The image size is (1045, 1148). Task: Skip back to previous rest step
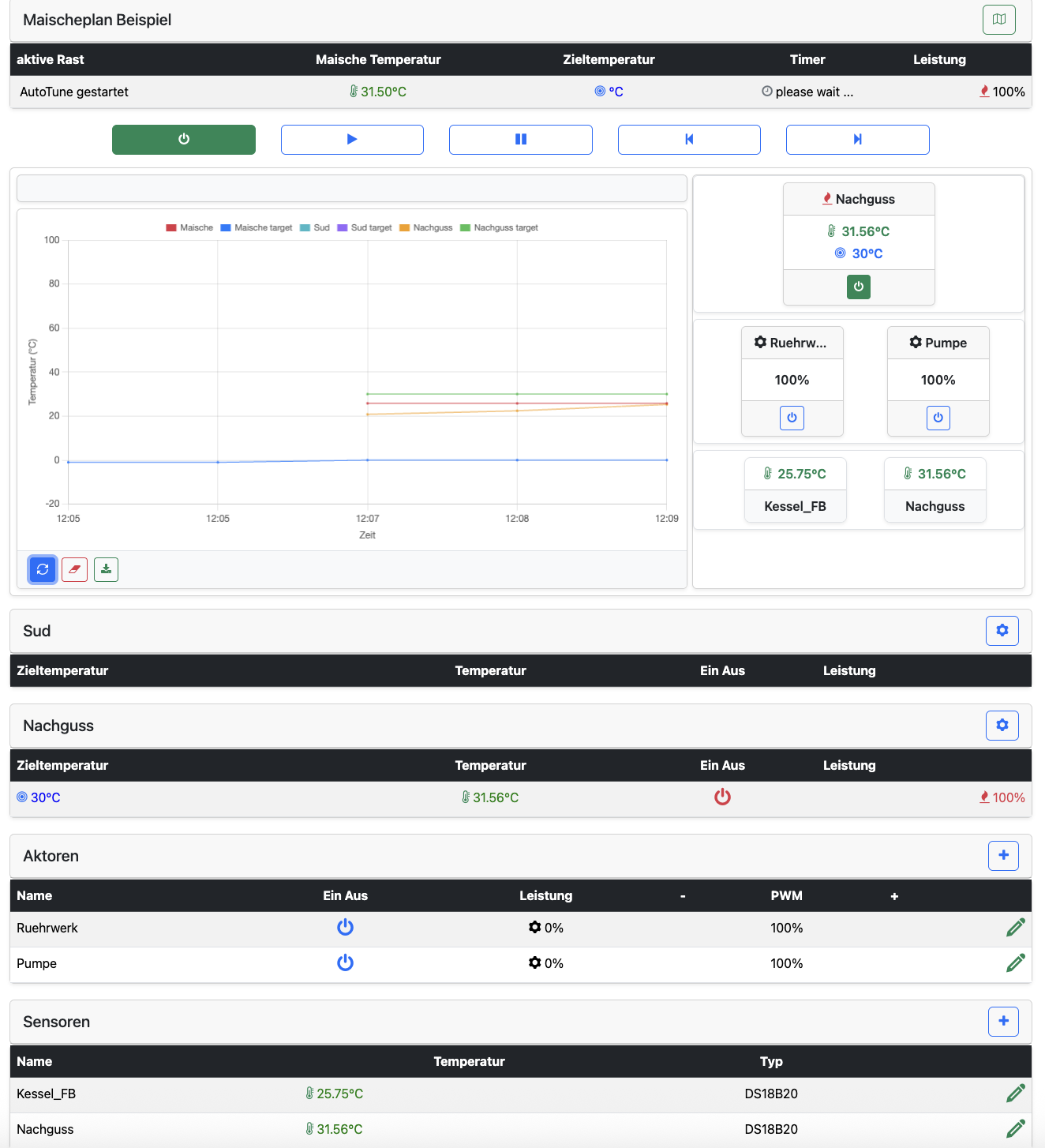[688, 140]
